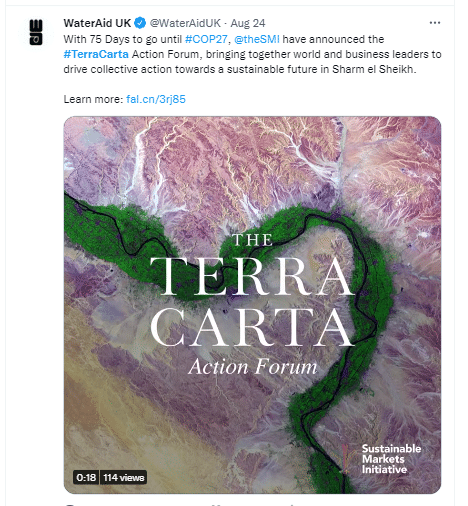Open the fal.cn/3rj85 link
Viewport: 468px width, 506px height.
[156, 99]
